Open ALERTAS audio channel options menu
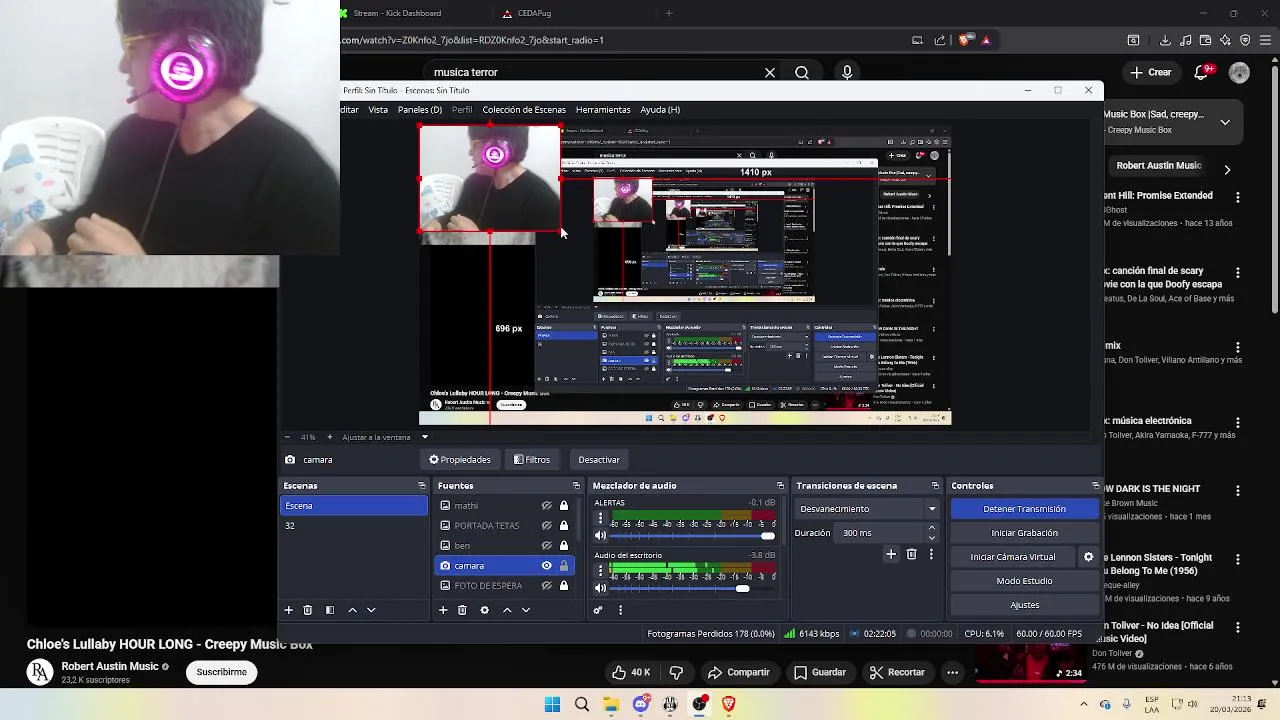Screen dimensions: 1280x720 [x=600, y=518]
